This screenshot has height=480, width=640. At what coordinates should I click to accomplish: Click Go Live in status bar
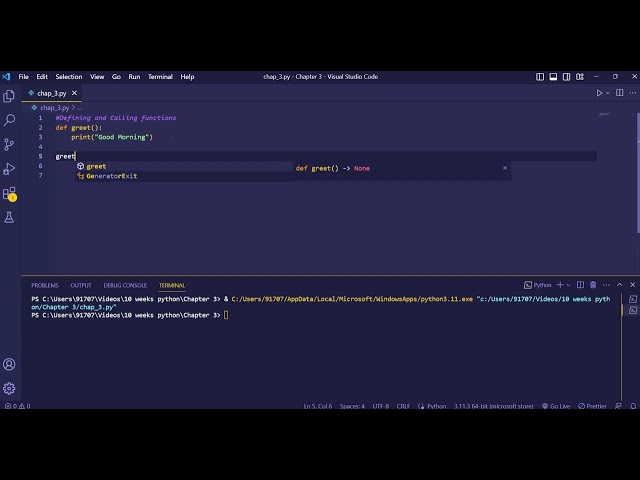coord(556,406)
